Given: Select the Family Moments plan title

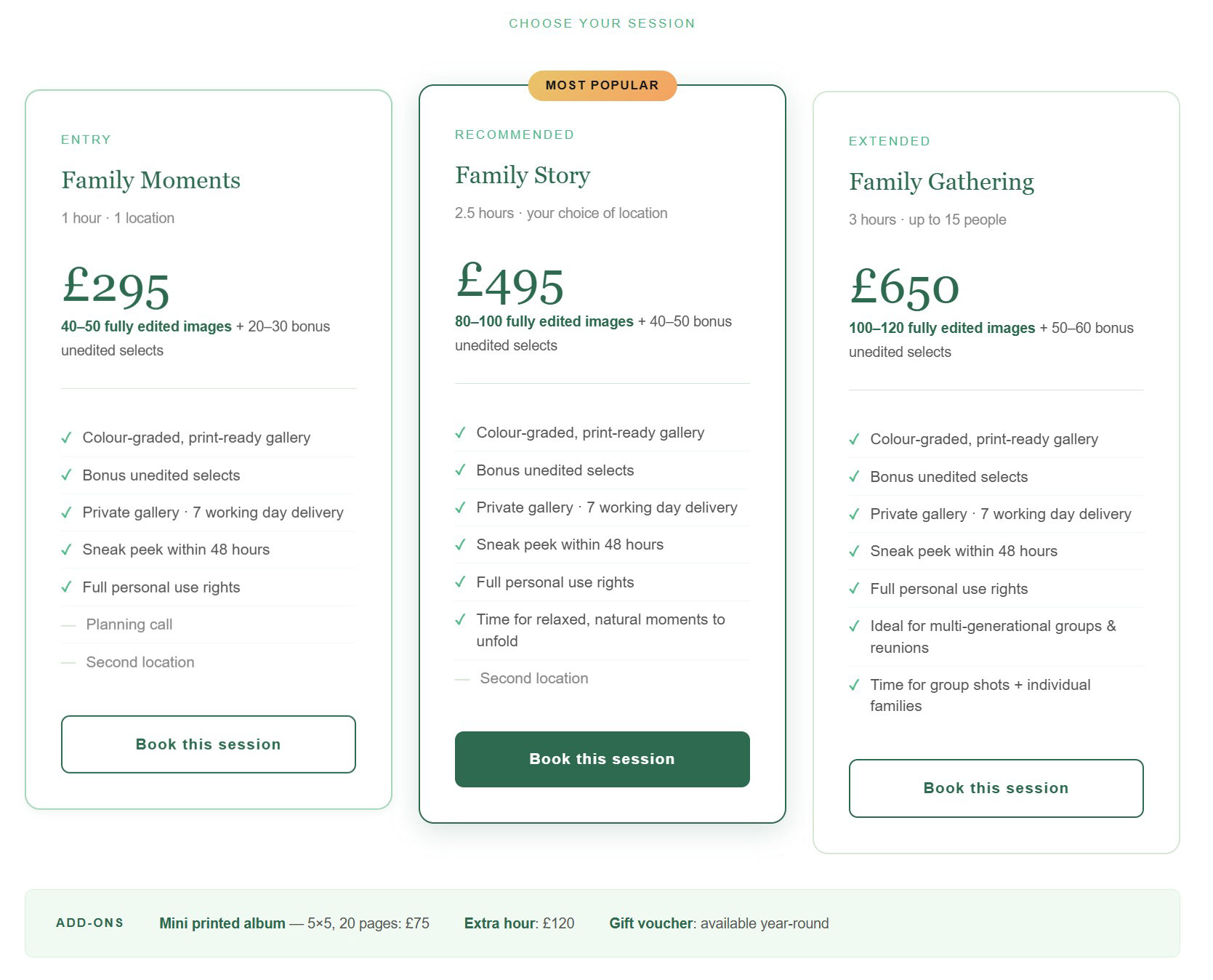Looking at the screenshot, I should [x=150, y=180].
